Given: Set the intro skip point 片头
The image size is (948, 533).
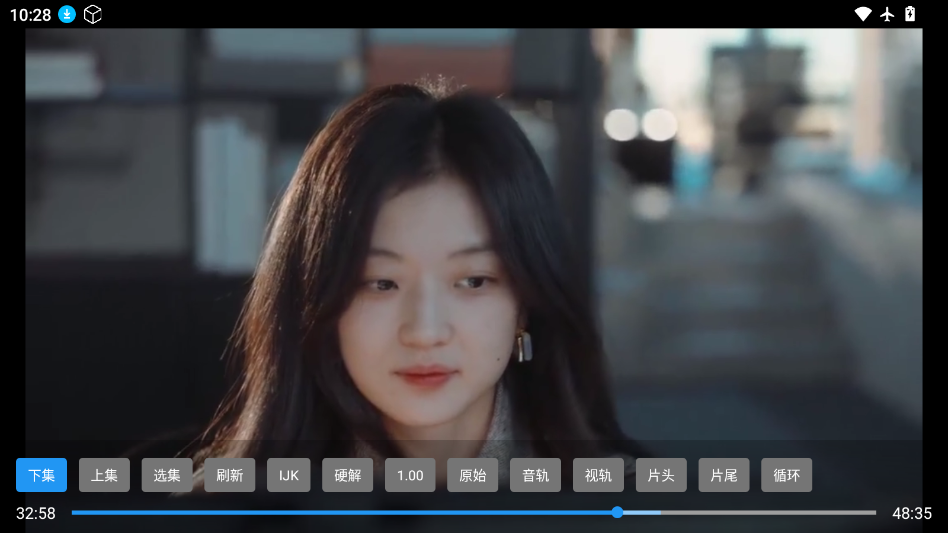Looking at the screenshot, I should (661, 475).
